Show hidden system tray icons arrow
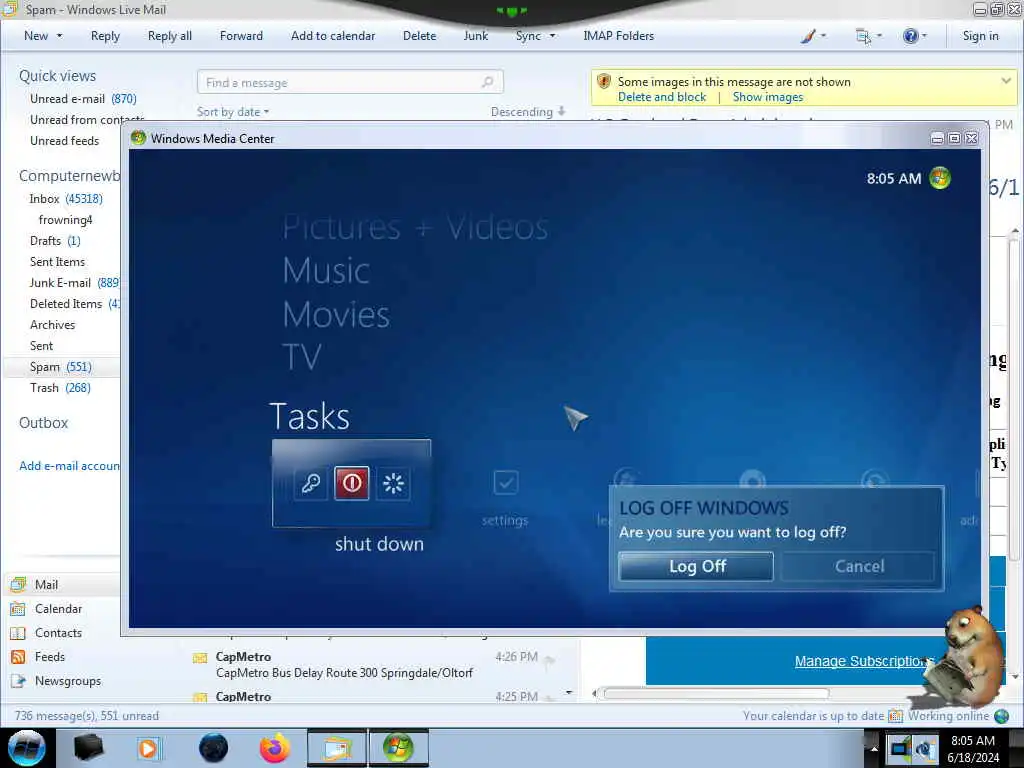1024x768 pixels. coord(874,748)
